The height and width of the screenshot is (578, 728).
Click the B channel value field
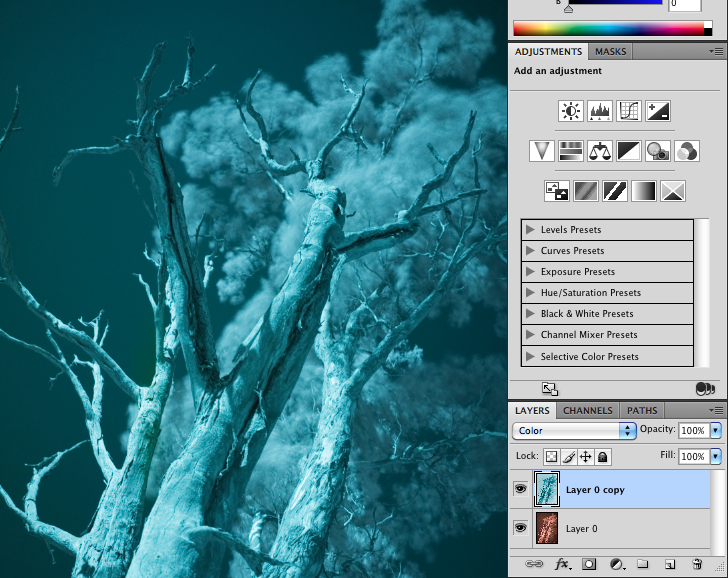pyautogui.click(x=684, y=5)
